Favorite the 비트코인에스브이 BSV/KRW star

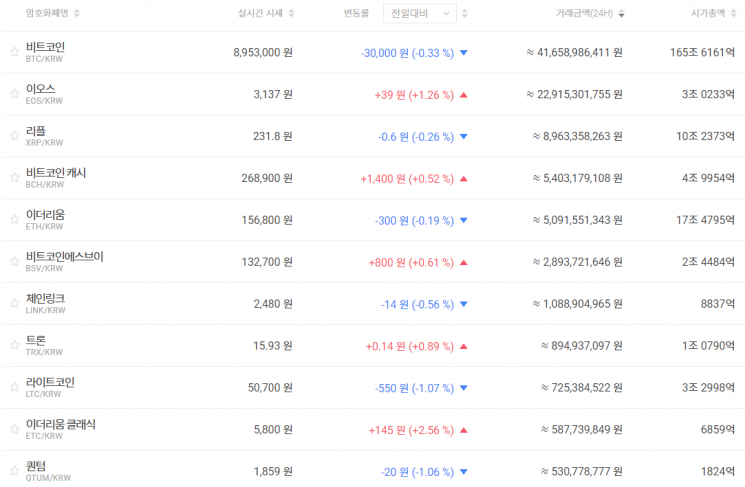14,261
